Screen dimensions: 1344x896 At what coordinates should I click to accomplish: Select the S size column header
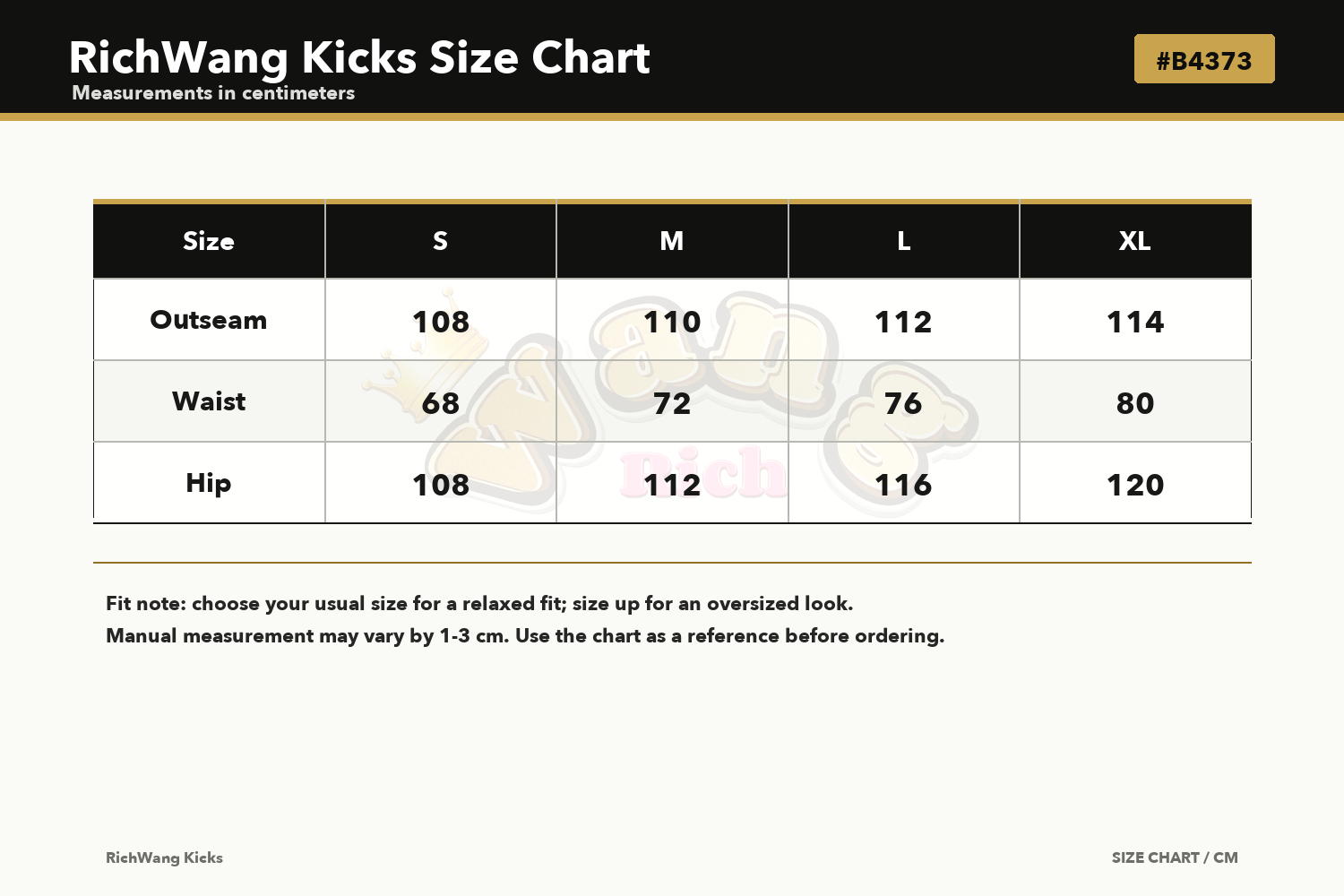(x=441, y=240)
